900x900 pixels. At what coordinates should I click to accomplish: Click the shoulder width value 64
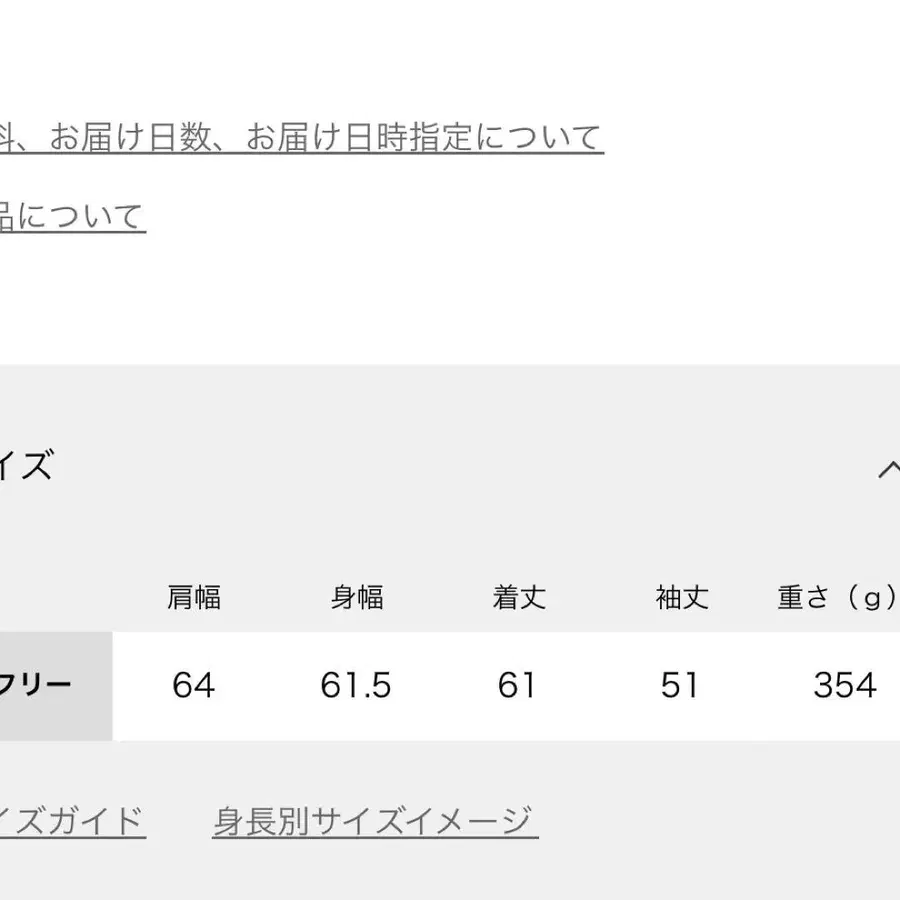193,686
